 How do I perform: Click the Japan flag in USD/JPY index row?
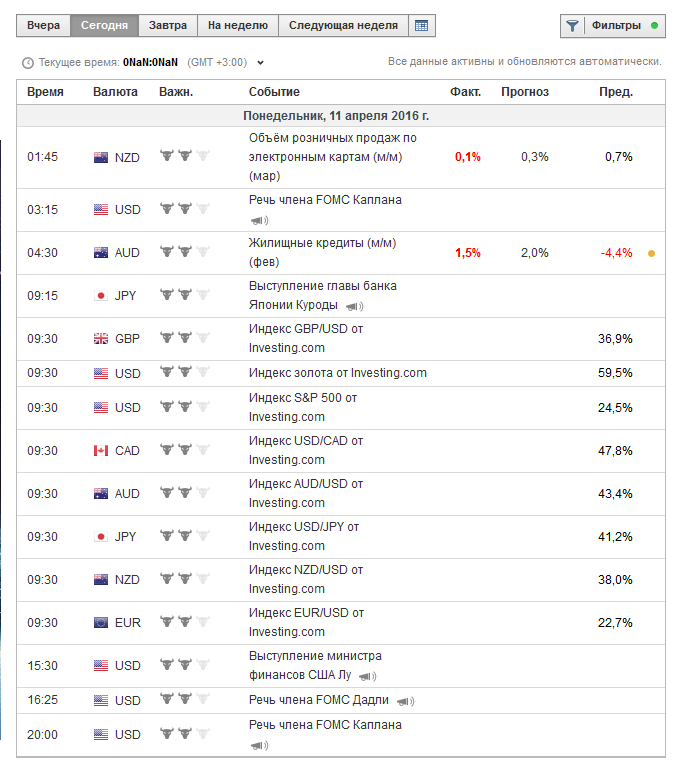tap(101, 537)
